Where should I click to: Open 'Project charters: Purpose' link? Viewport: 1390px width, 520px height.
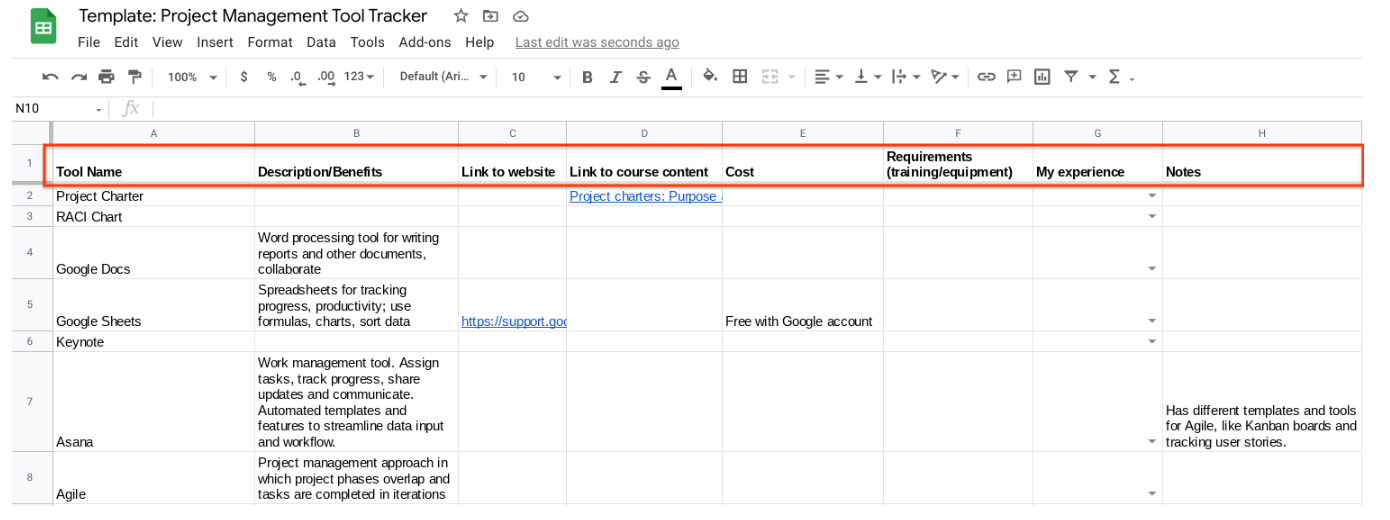(646, 196)
